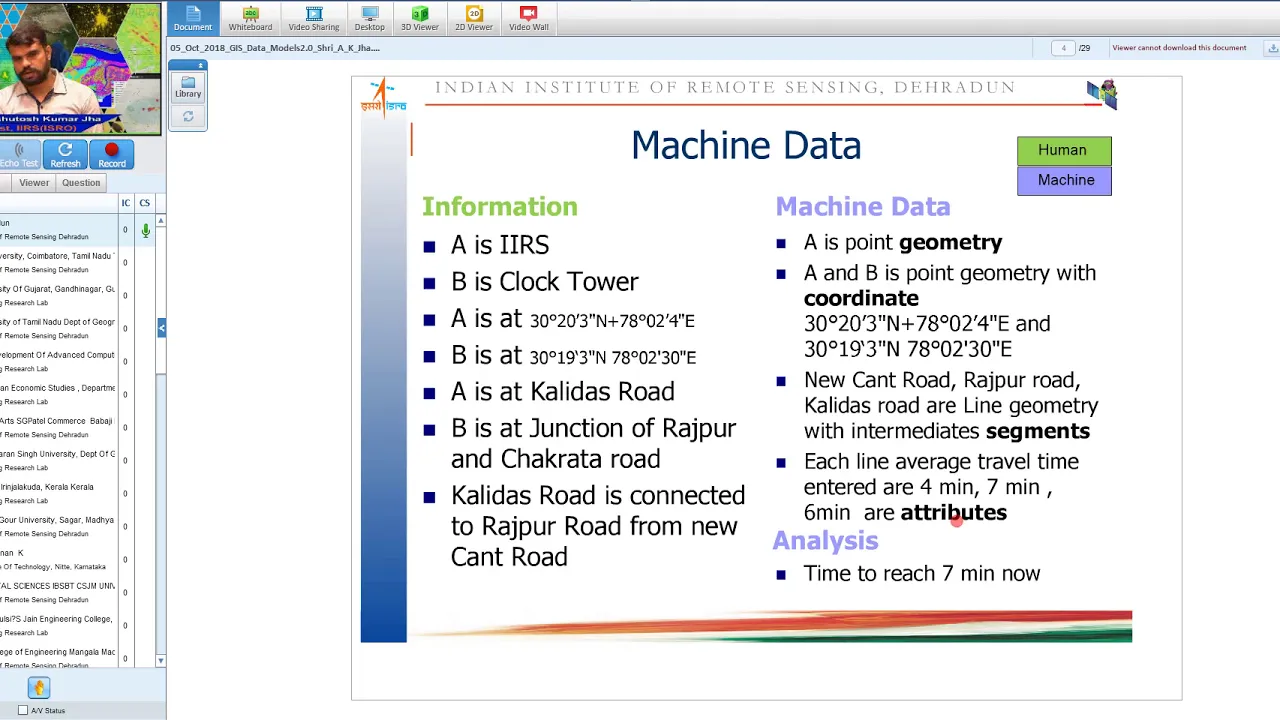Click the green Human box on slide
1280x720 pixels.
click(1064, 150)
